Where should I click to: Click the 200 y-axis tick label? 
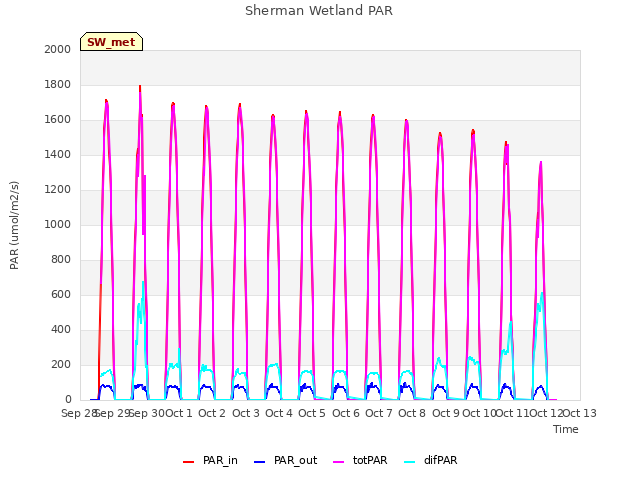pyautogui.click(x=61, y=364)
